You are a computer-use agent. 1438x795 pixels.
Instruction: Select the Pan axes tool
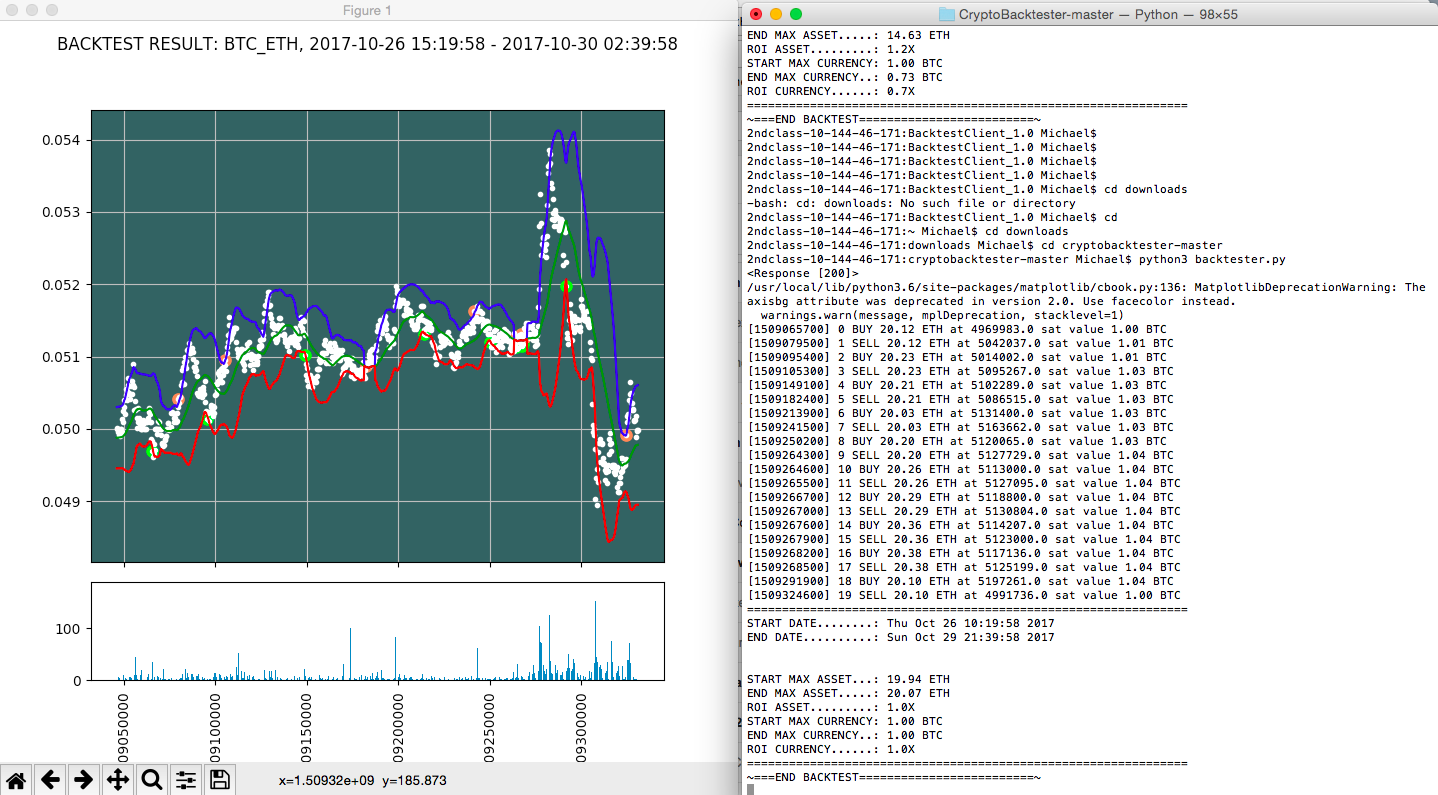tap(118, 780)
